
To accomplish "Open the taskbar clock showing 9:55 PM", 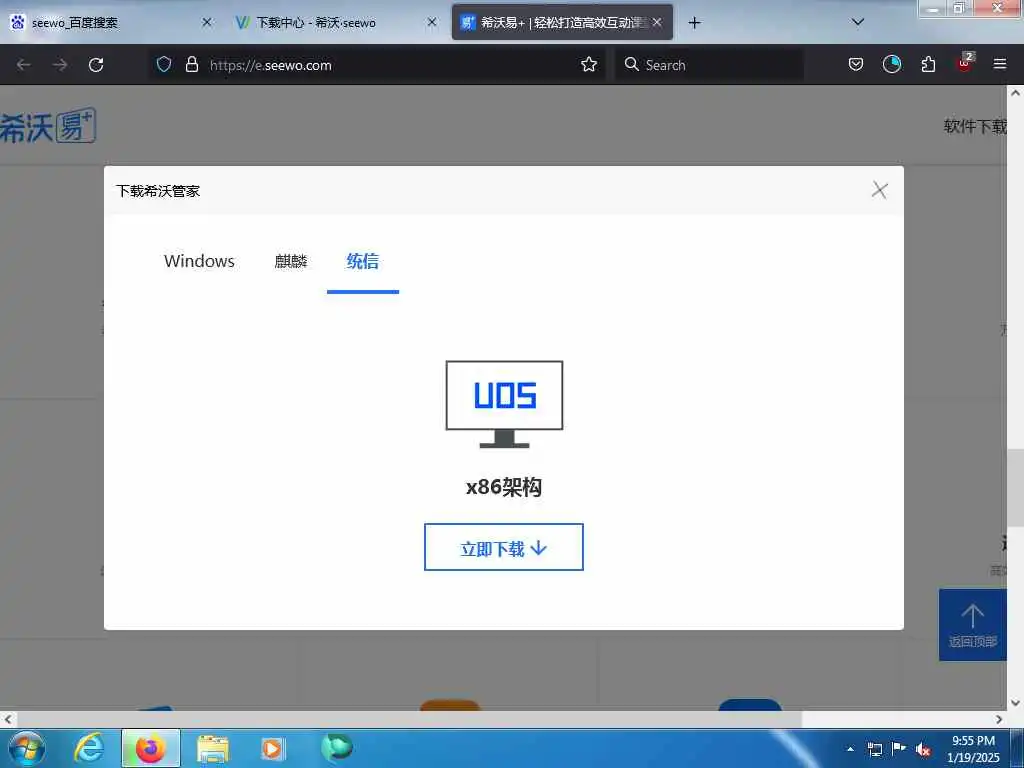I will click(x=973, y=749).
